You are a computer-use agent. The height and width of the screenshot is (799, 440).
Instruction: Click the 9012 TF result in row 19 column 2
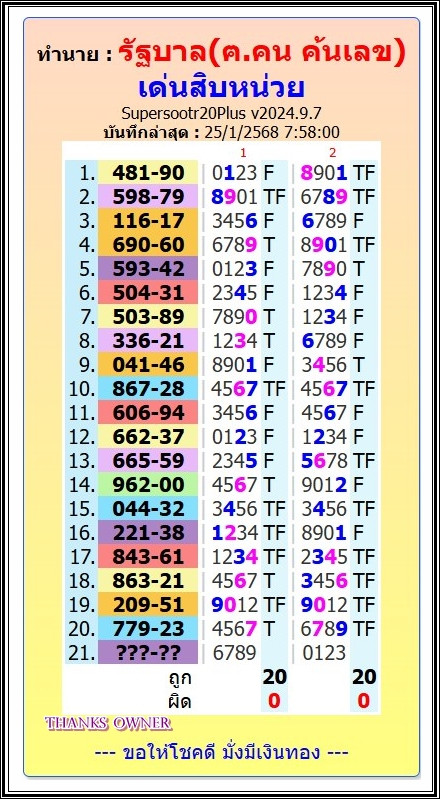tap(338, 604)
